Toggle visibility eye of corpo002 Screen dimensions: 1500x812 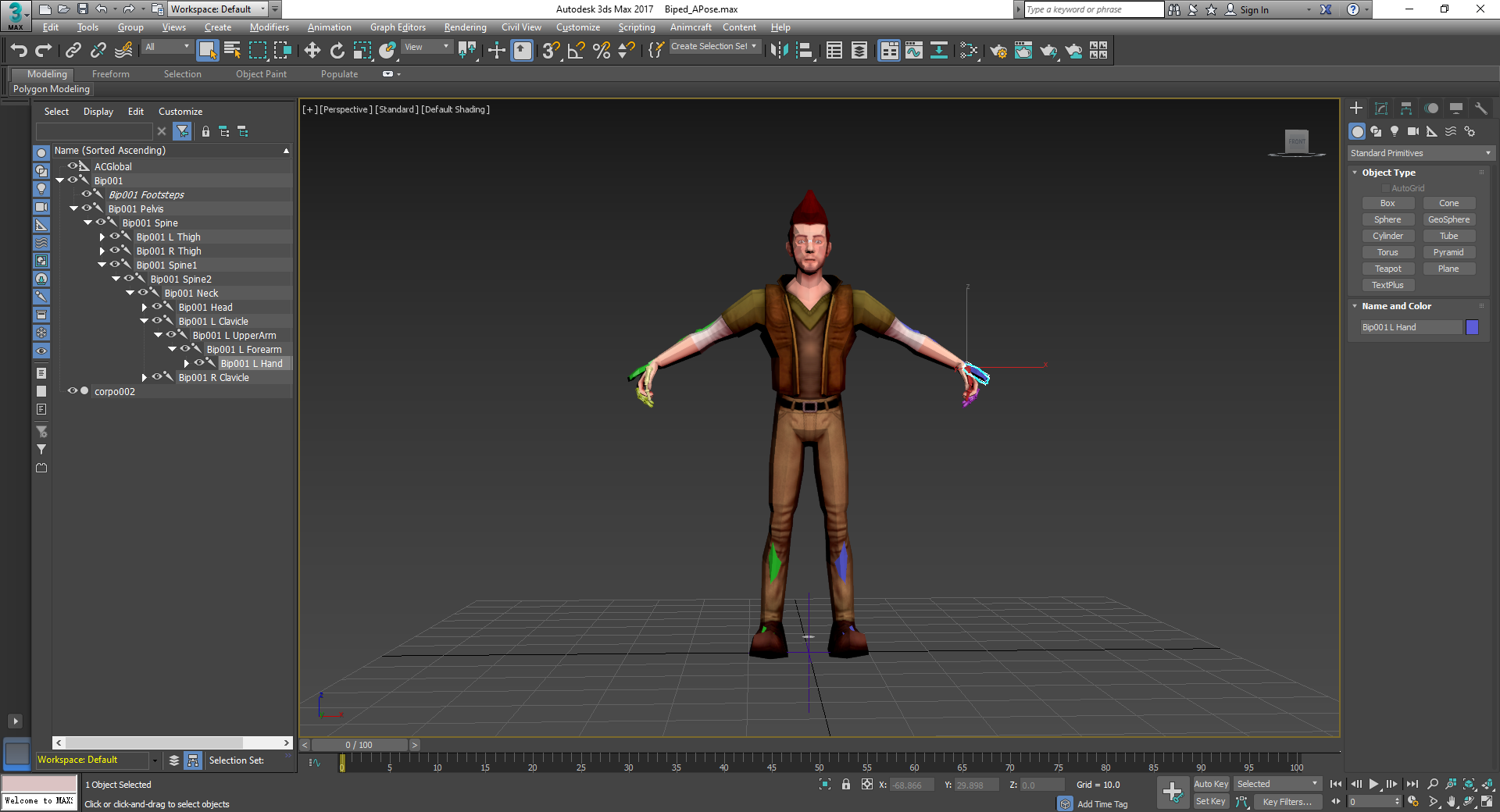[73, 391]
